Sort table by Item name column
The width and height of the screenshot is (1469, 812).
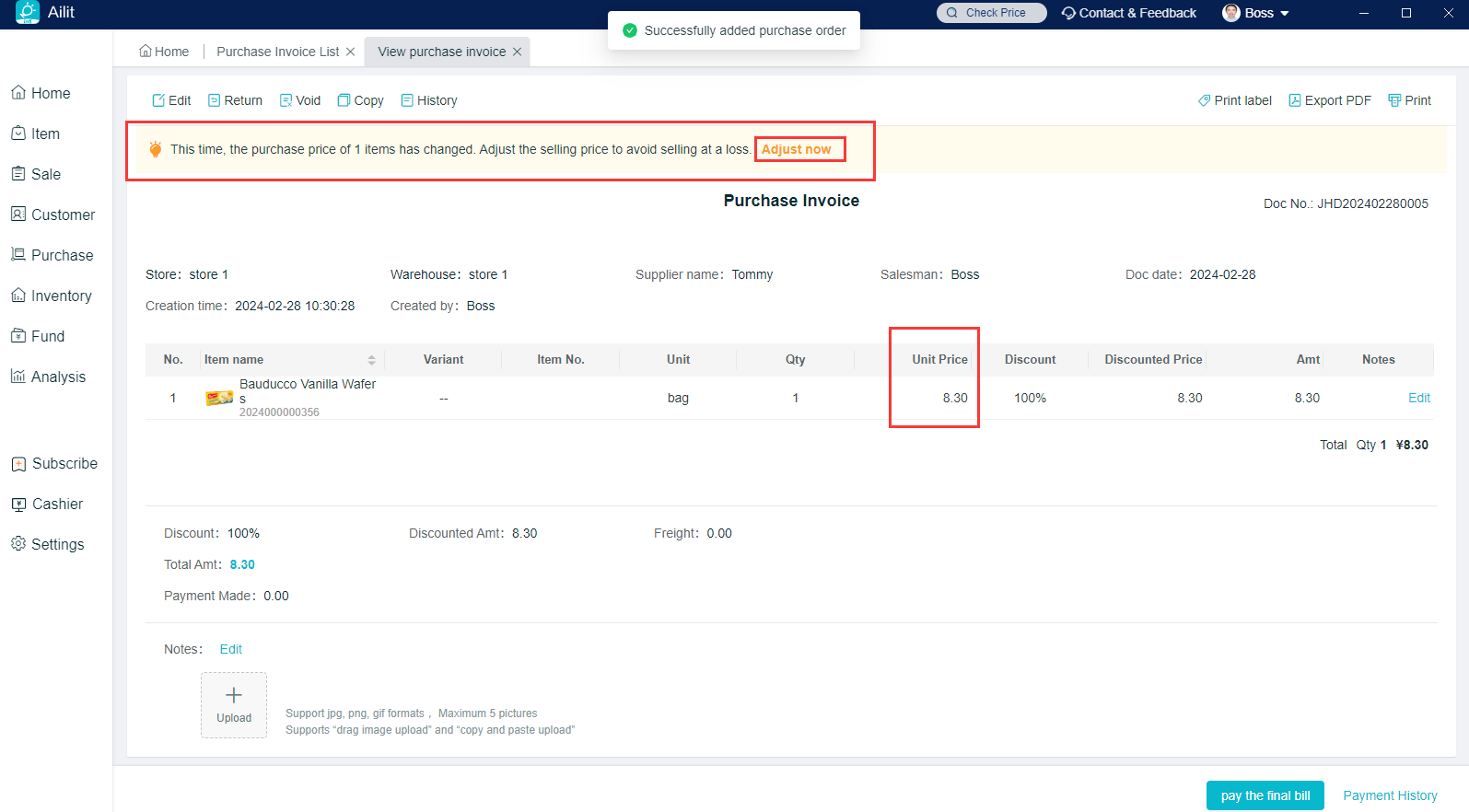(371, 360)
